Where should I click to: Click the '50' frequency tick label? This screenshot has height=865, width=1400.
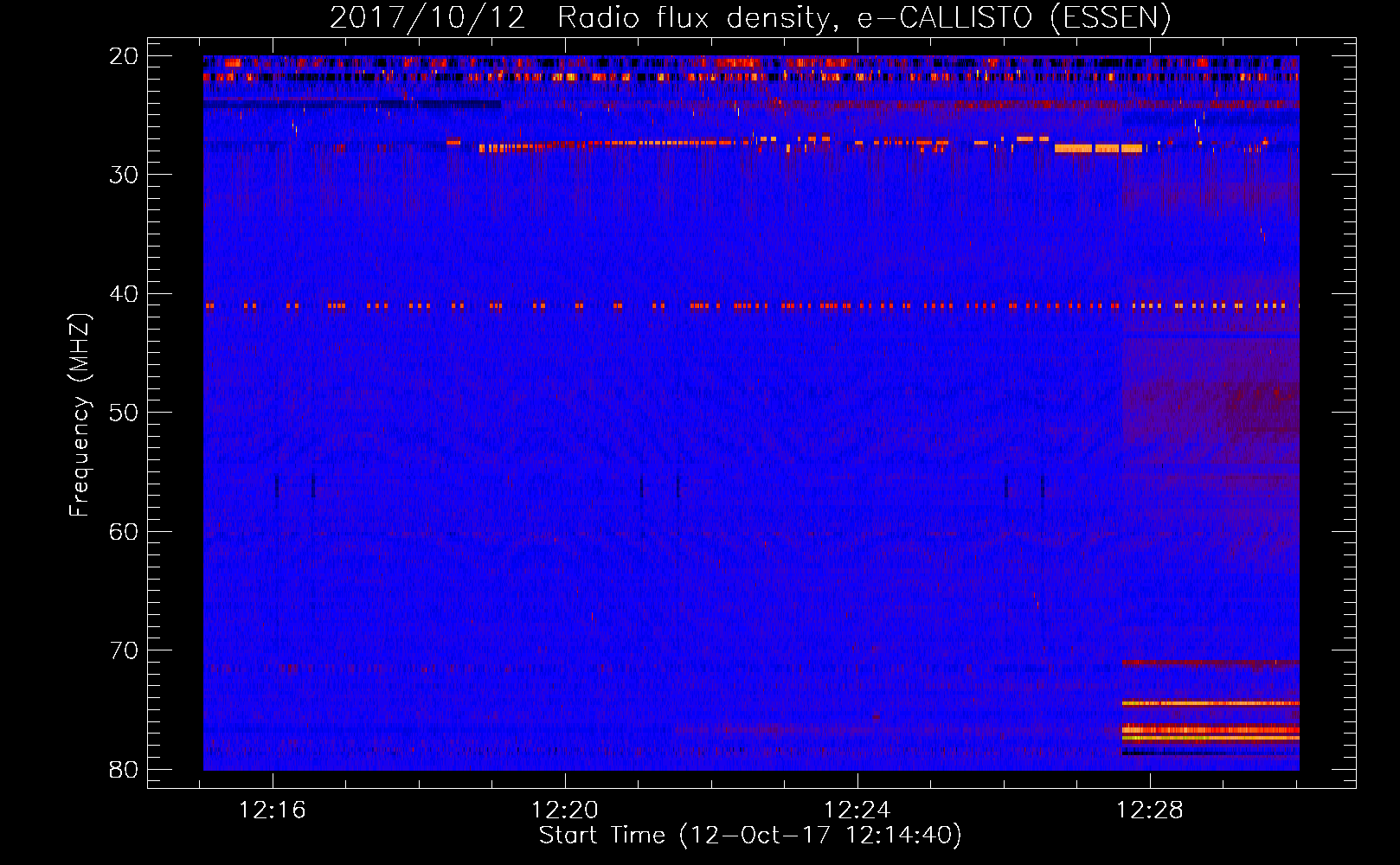coord(124,413)
